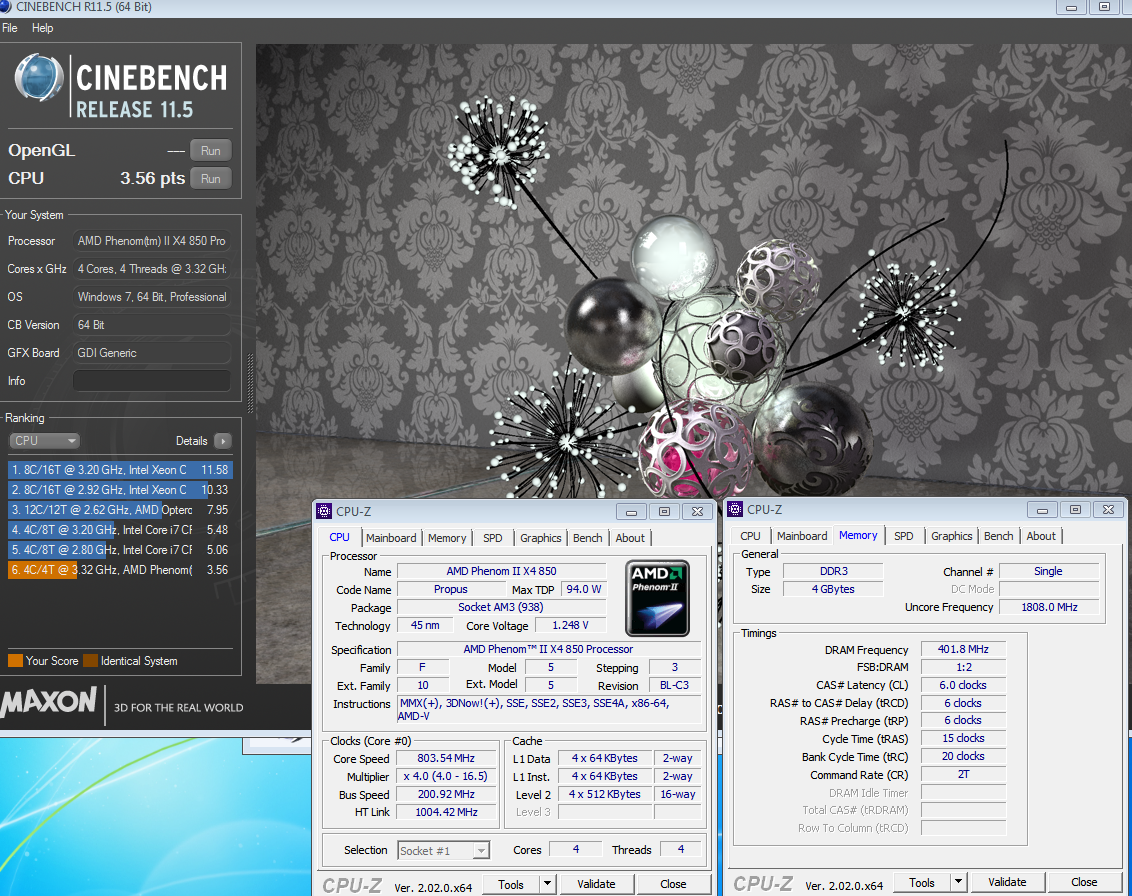Click the DRAM Frequency value 401.8 MHz
Viewport: 1132px width, 896px height.
[x=963, y=649]
